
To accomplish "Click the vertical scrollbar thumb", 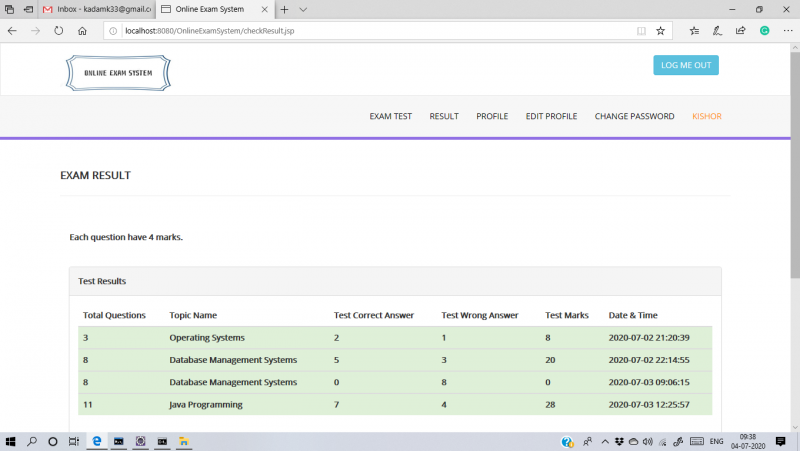I will click(x=795, y=165).
